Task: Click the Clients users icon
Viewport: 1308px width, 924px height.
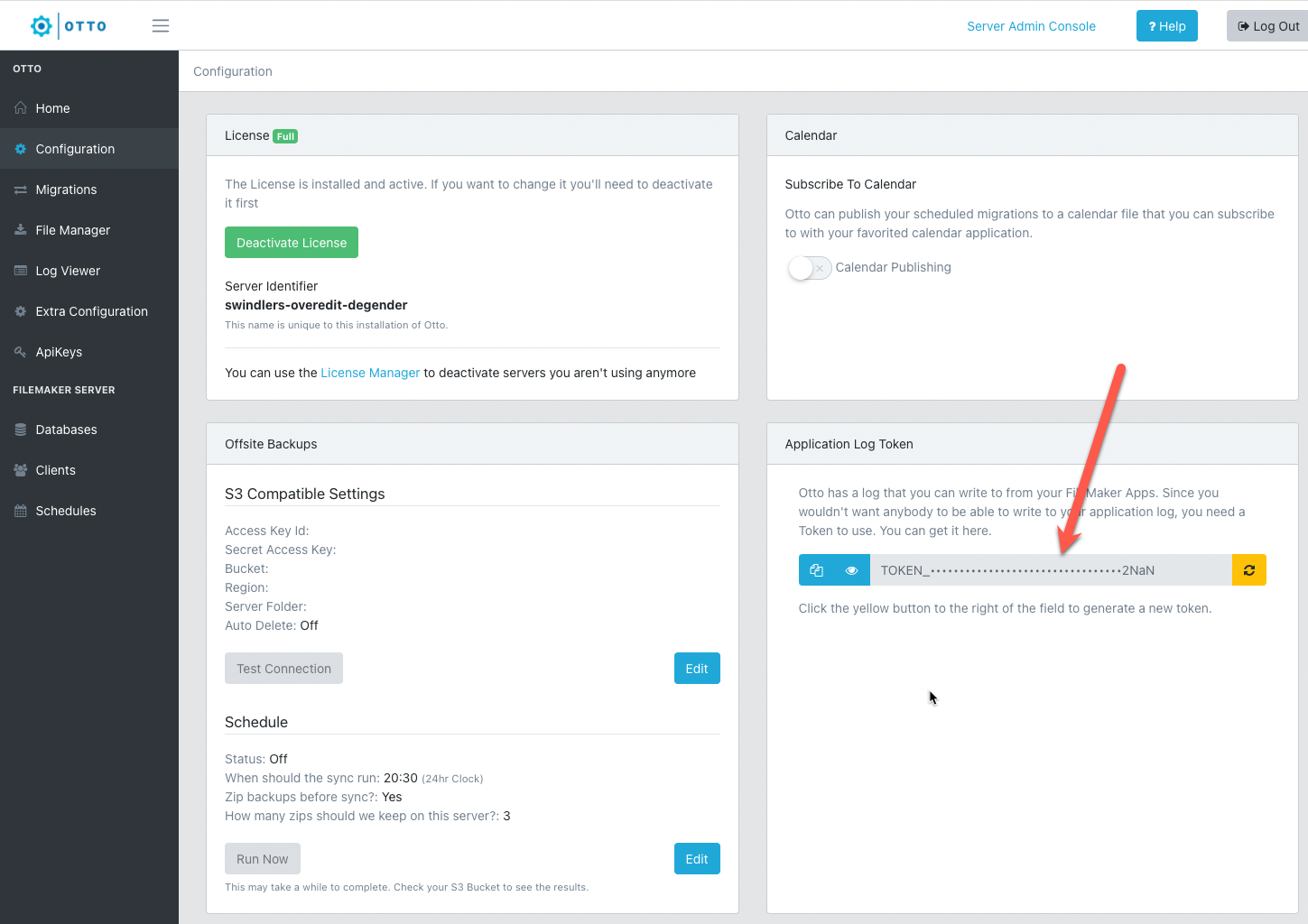Action: 21,470
